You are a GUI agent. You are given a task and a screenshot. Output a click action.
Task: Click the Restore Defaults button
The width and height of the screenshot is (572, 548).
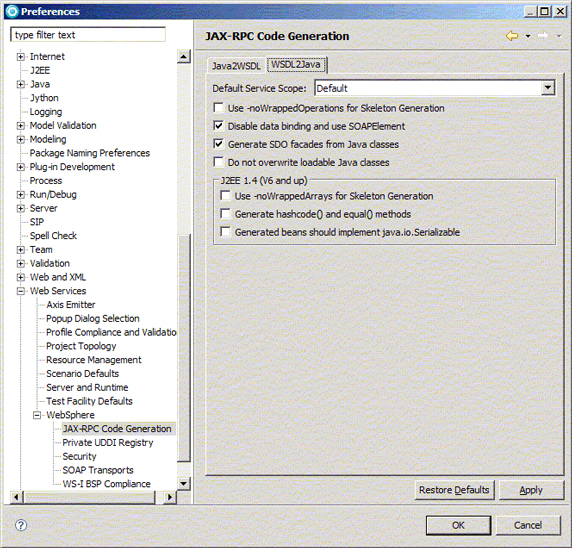coord(454,490)
